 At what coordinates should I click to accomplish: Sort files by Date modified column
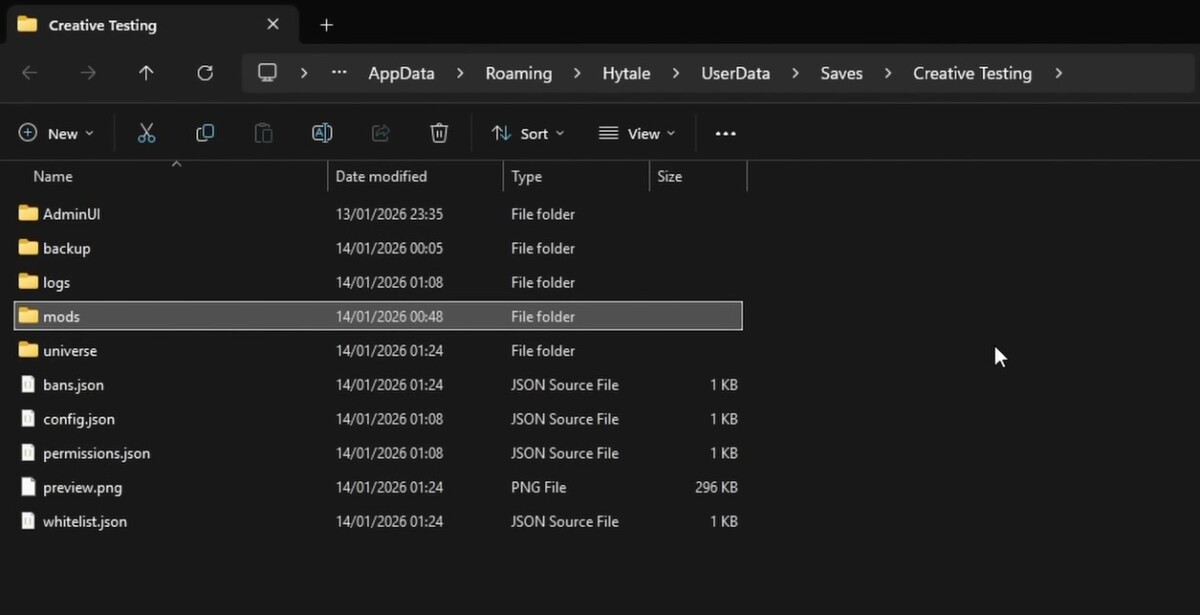pyautogui.click(x=381, y=176)
